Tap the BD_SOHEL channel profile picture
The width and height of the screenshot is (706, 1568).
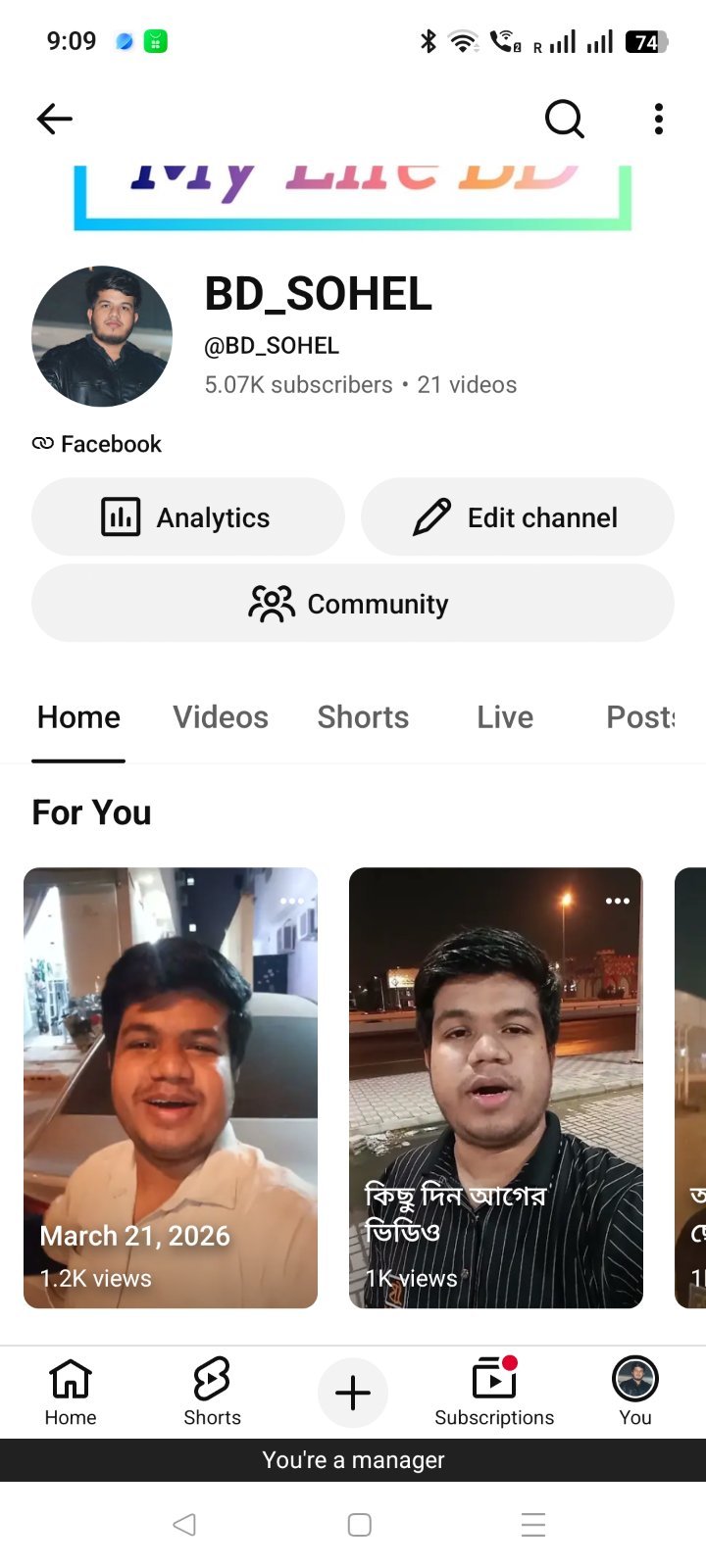[102, 336]
